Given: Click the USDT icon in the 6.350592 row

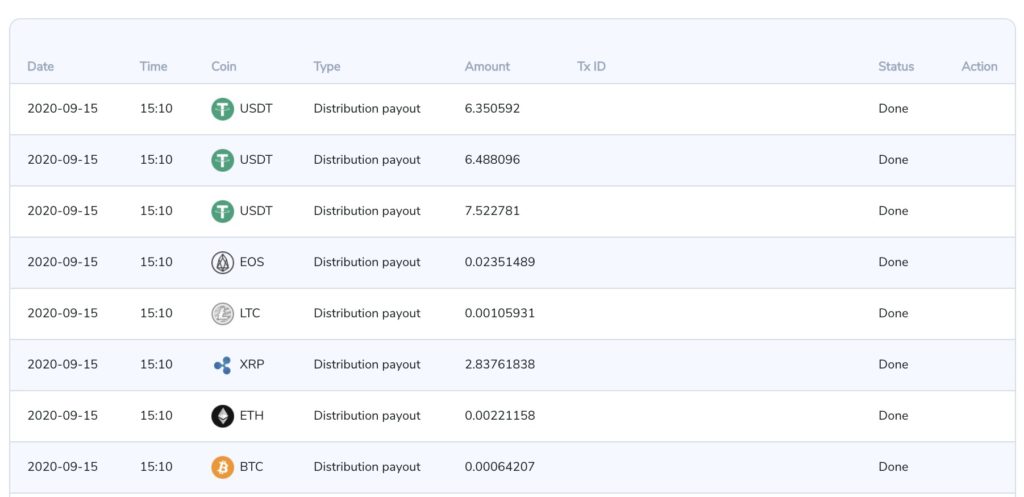Looking at the screenshot, I should 222,109.
